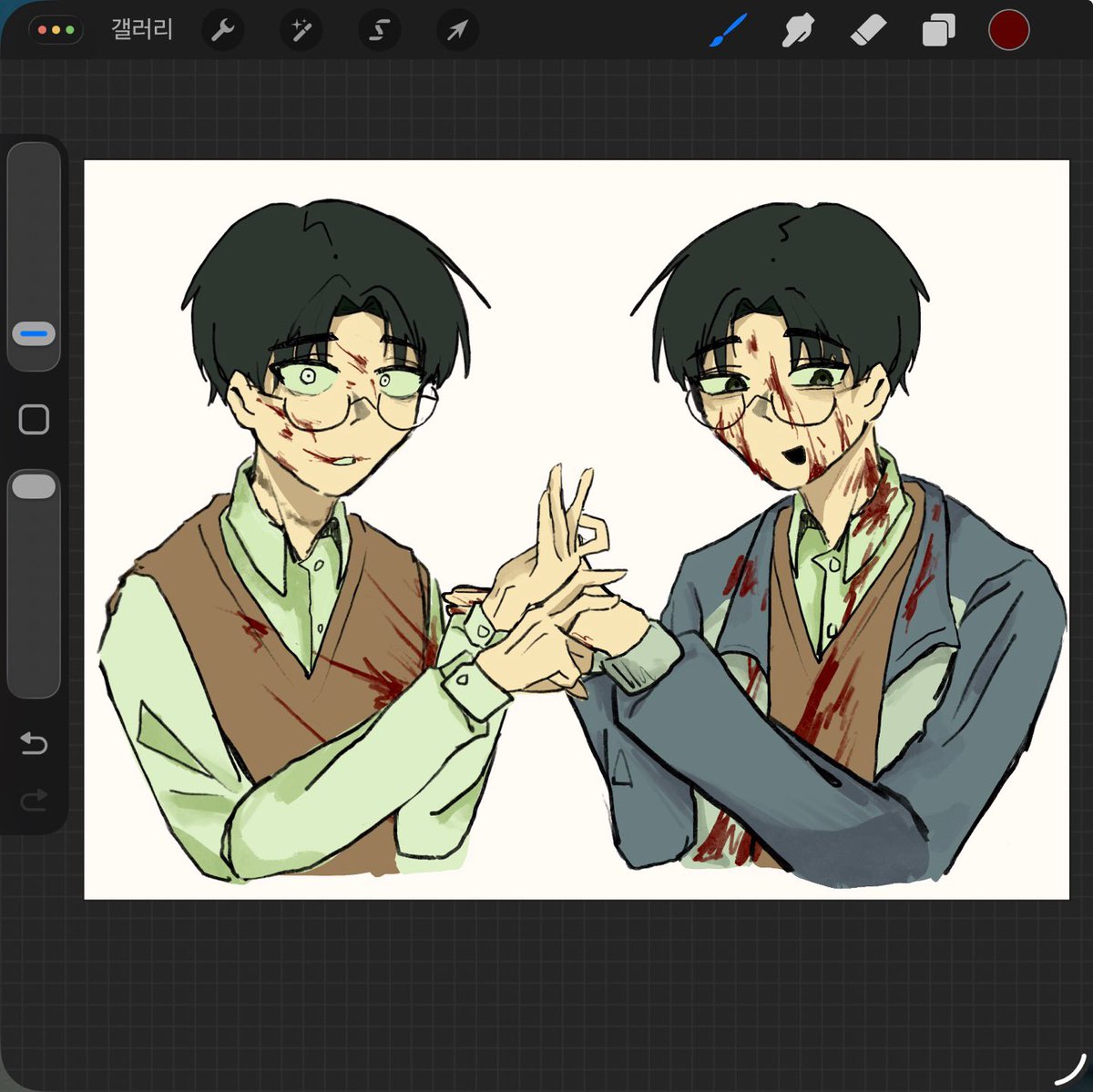Open the Layers panel

938,30
